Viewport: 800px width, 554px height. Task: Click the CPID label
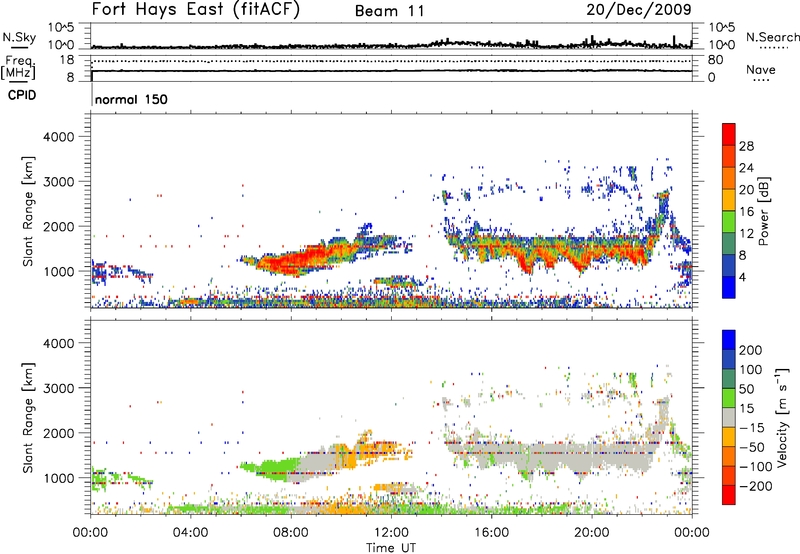(x=22, y=95)
